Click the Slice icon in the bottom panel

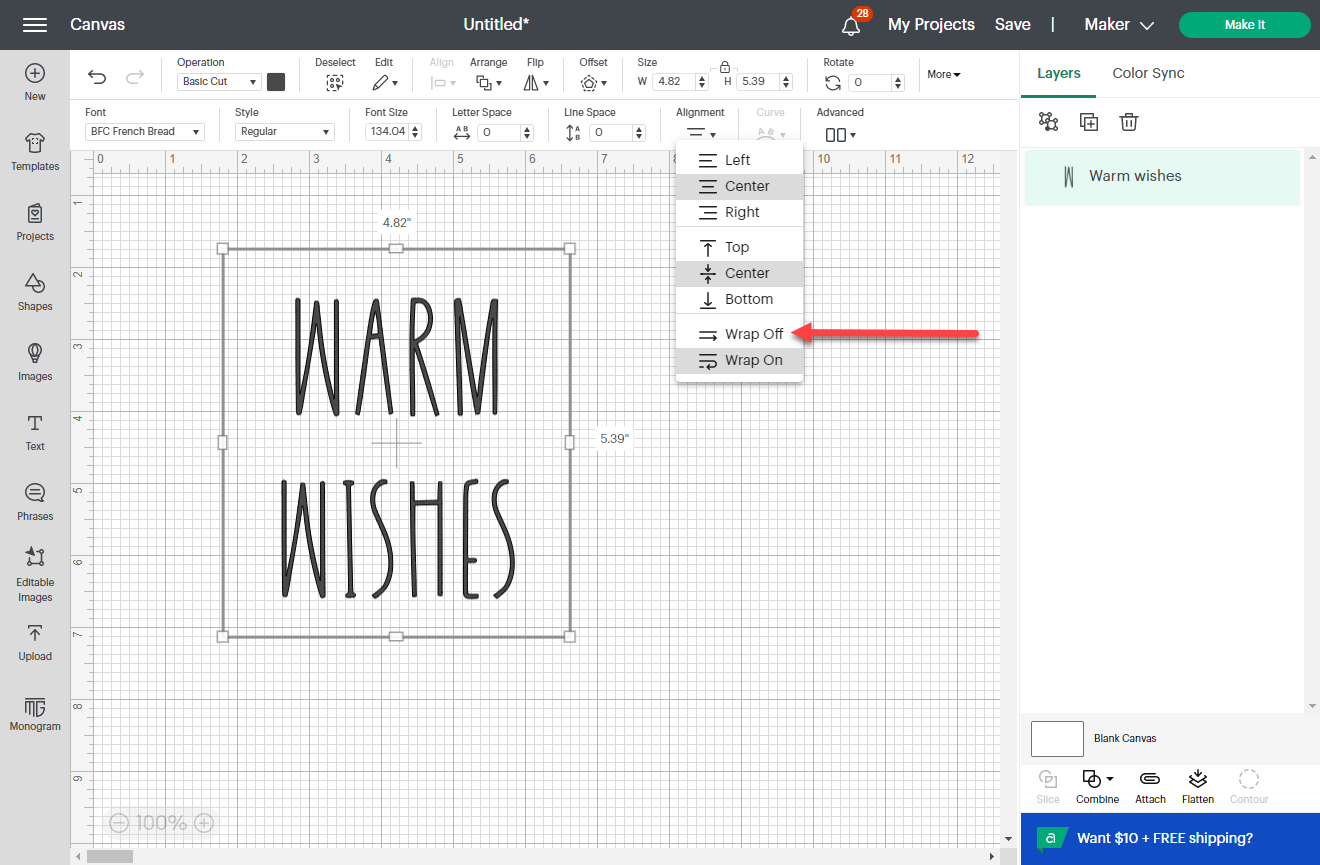coord(1048,786)
